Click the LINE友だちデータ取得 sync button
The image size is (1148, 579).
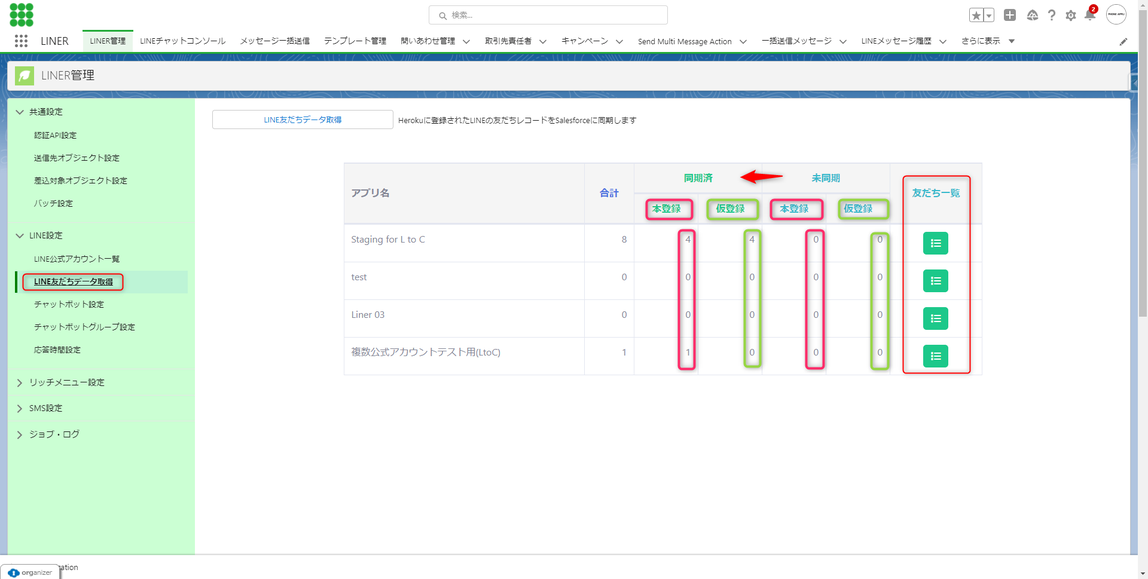pyautogui.click(x=302, y=119)
